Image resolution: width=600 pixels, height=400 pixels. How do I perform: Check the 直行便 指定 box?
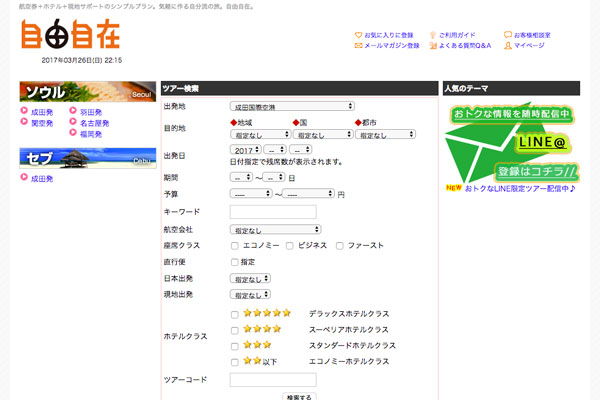(235, 262)
